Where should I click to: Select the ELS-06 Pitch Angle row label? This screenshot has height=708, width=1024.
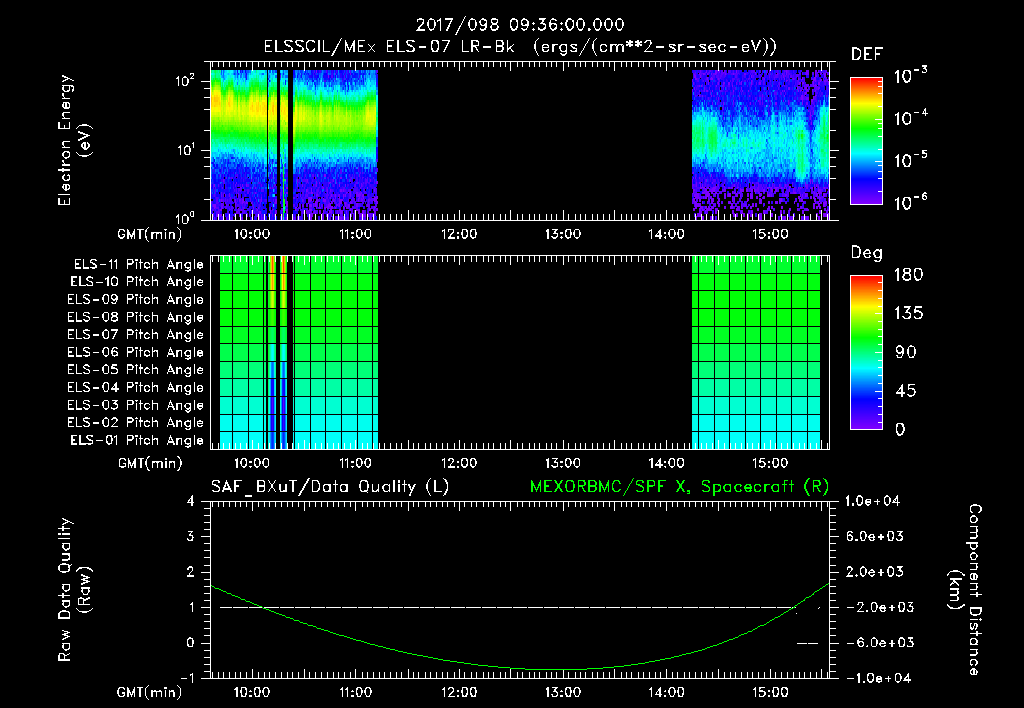(135, 353)
